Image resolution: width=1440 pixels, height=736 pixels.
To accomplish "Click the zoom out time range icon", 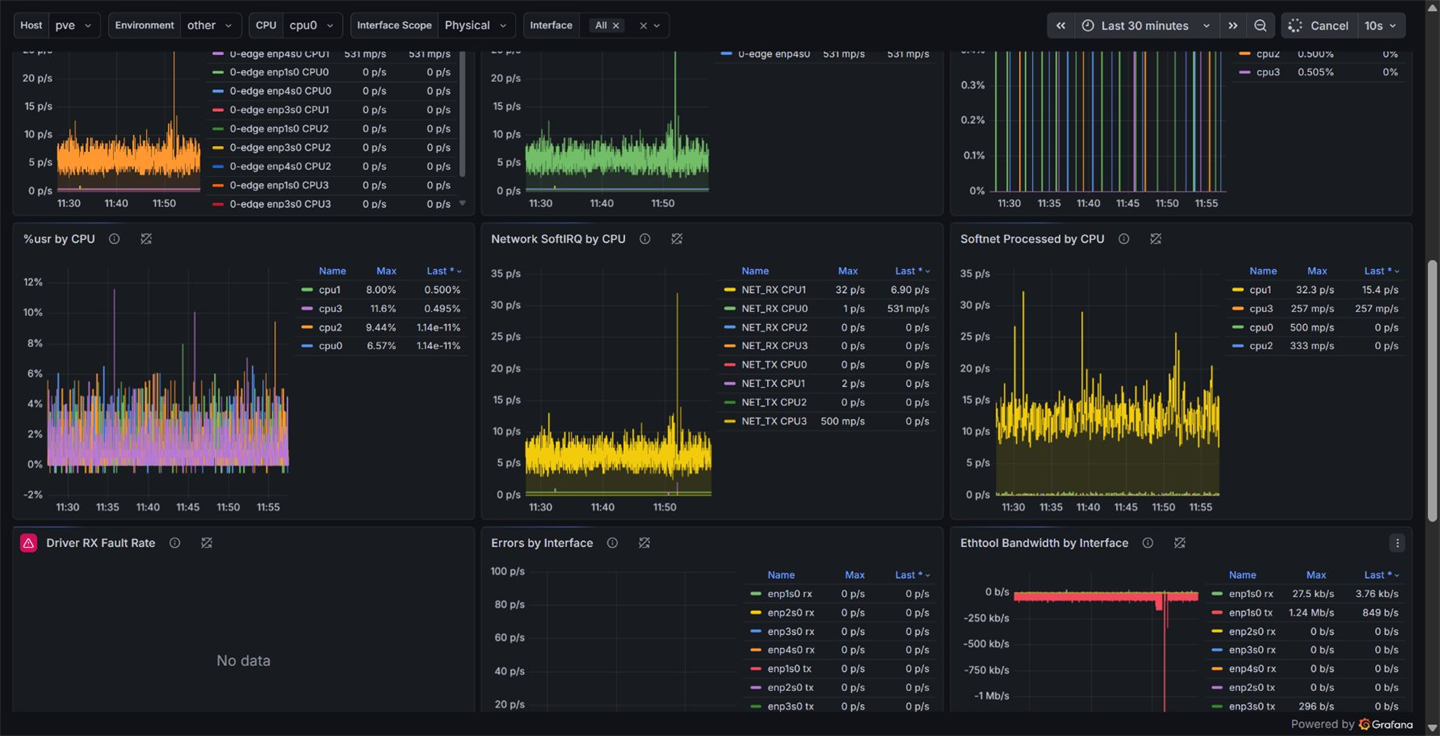I will click(1260, 26).
